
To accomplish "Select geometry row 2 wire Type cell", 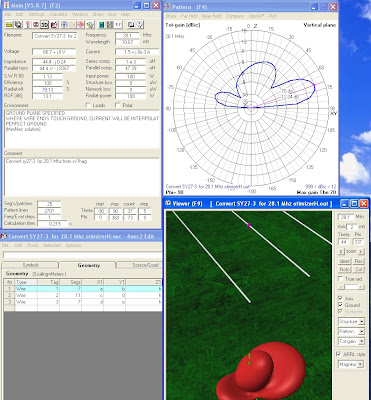I will click(x=26, y=295).
